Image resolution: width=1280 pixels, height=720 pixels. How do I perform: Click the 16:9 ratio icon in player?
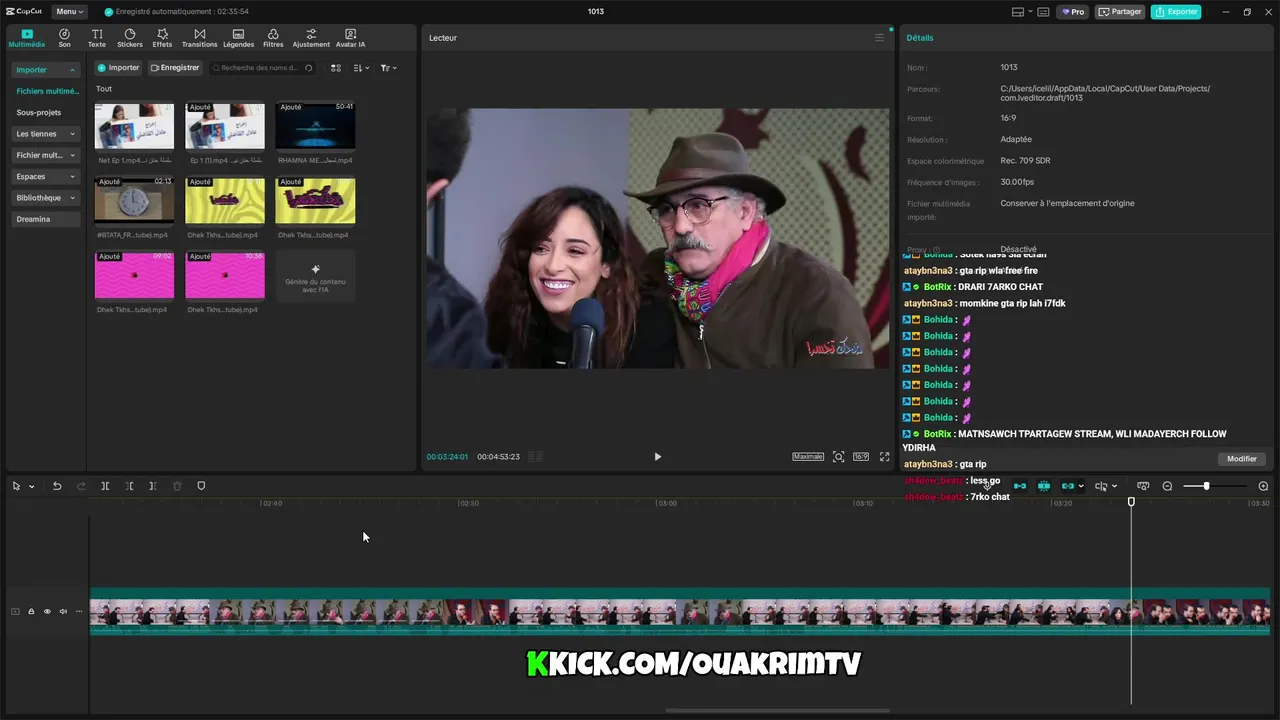pyautogui.click(x=861, y=456)
